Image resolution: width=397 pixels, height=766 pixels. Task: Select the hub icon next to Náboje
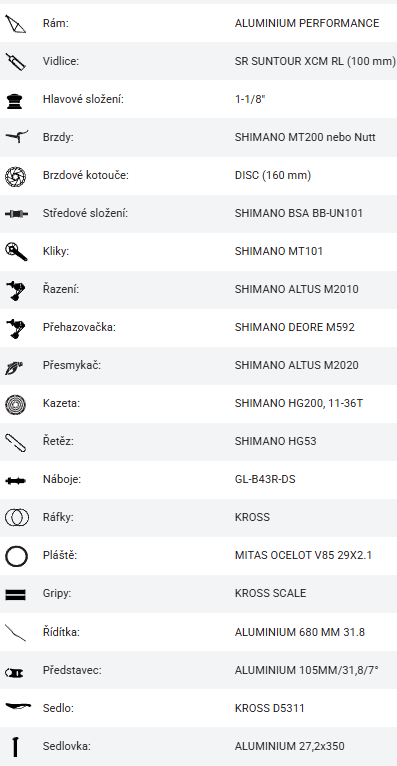(15, 481)
